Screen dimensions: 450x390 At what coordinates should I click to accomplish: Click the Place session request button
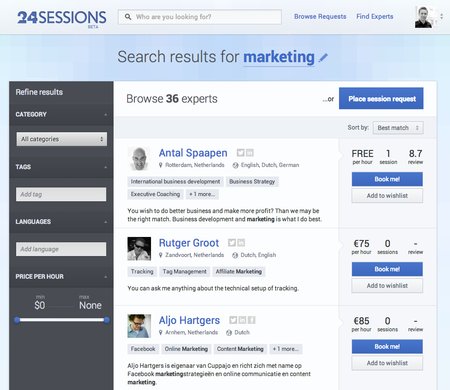[x=381, y=98]
